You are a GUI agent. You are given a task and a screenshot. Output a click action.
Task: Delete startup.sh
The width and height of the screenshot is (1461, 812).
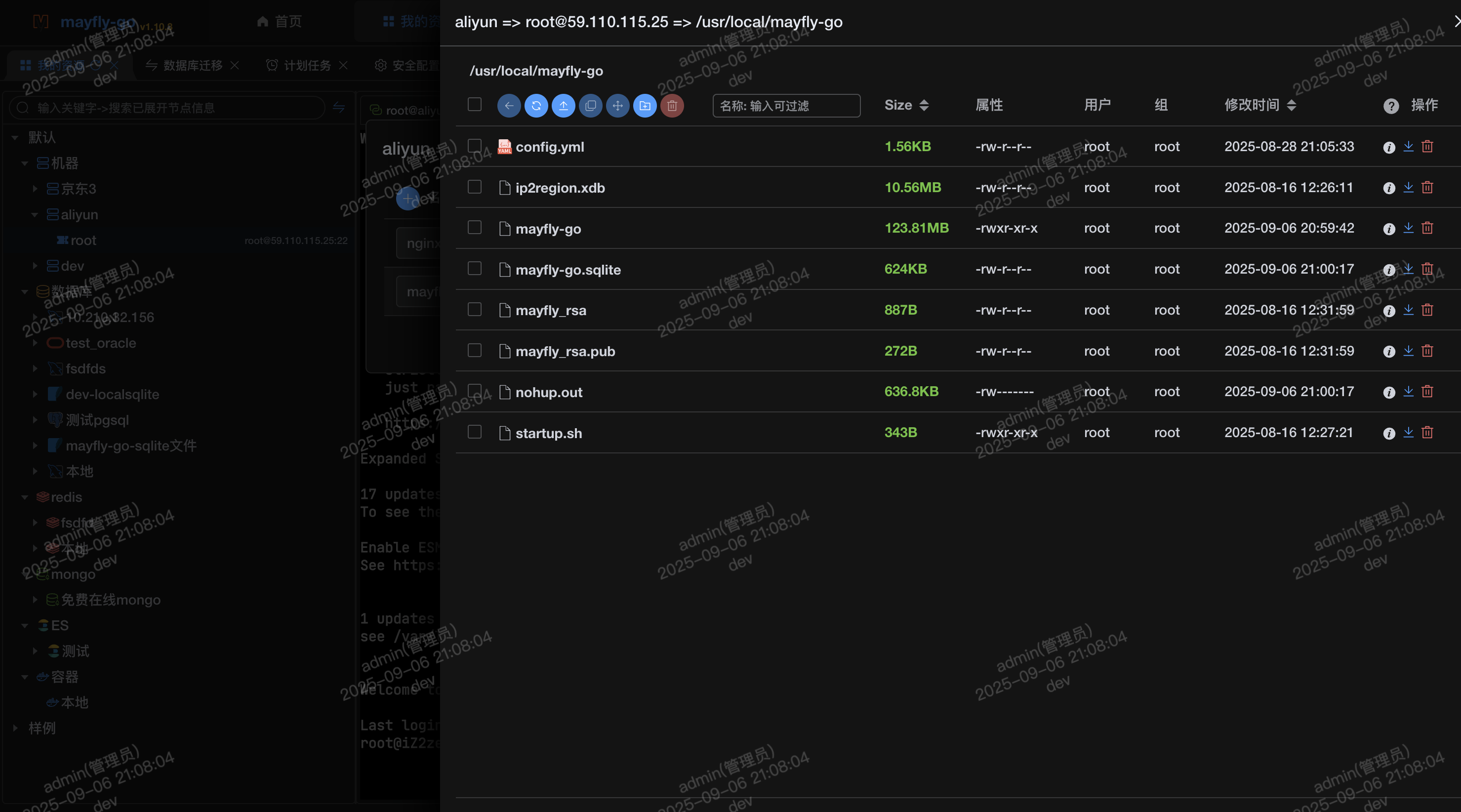1427,432
